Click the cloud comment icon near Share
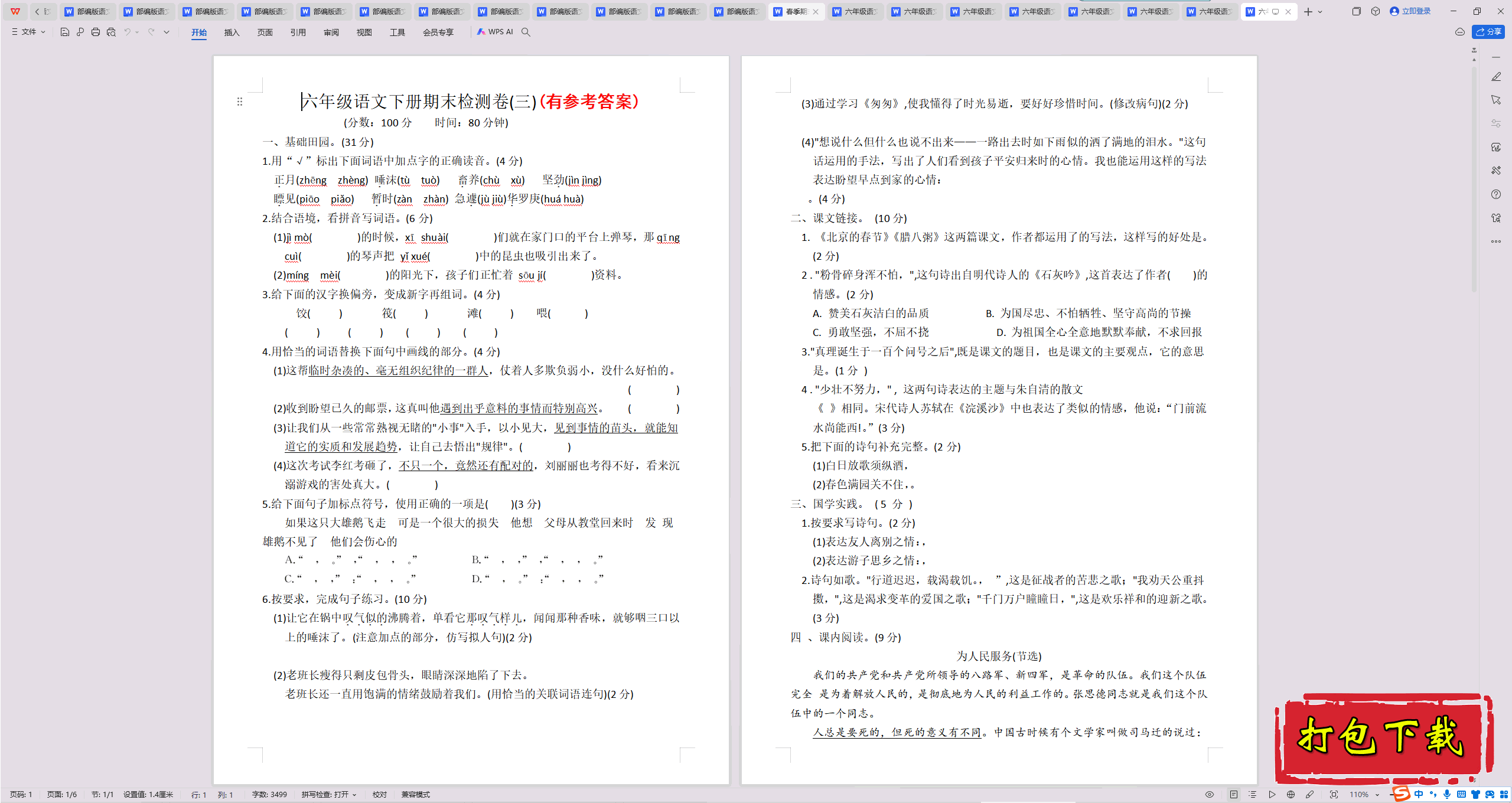The width and height of the screenshot is (1512, 803). (1460, 32)
